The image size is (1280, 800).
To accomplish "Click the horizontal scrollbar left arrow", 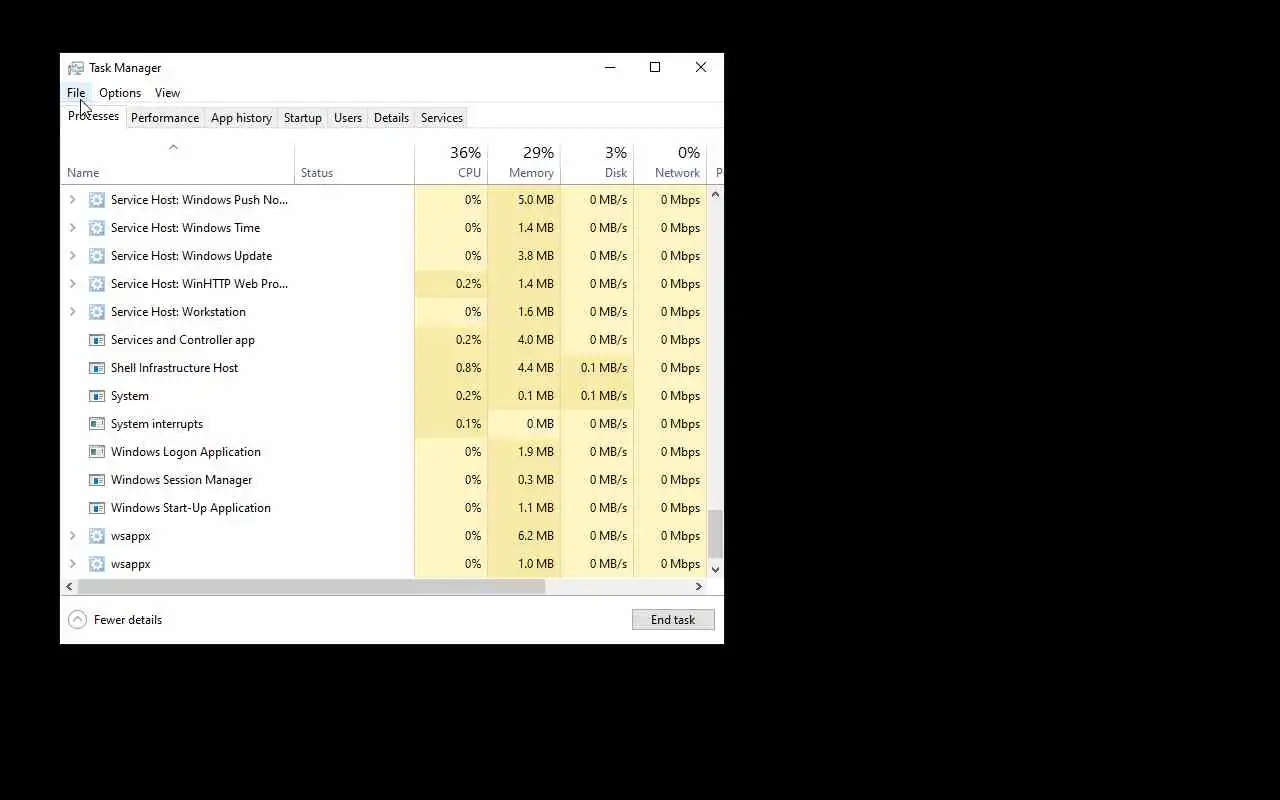I will [x=69, y=587].
